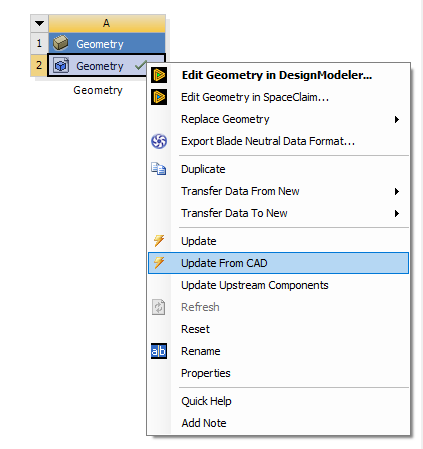Screen dimensions: 423x449
Task: Expand the Transfer Data To New submenu
Action: pos(397,213)
